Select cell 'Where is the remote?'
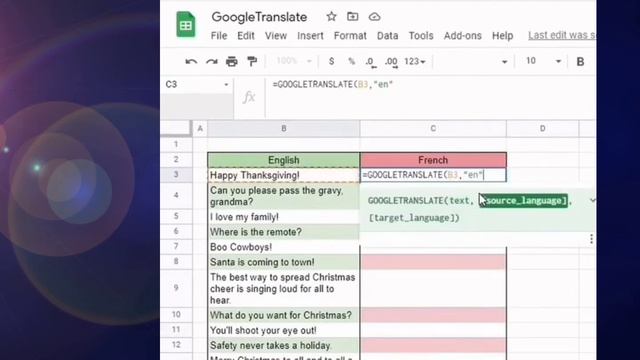Viewport: 640px width, 360px height. click(284, 232)
